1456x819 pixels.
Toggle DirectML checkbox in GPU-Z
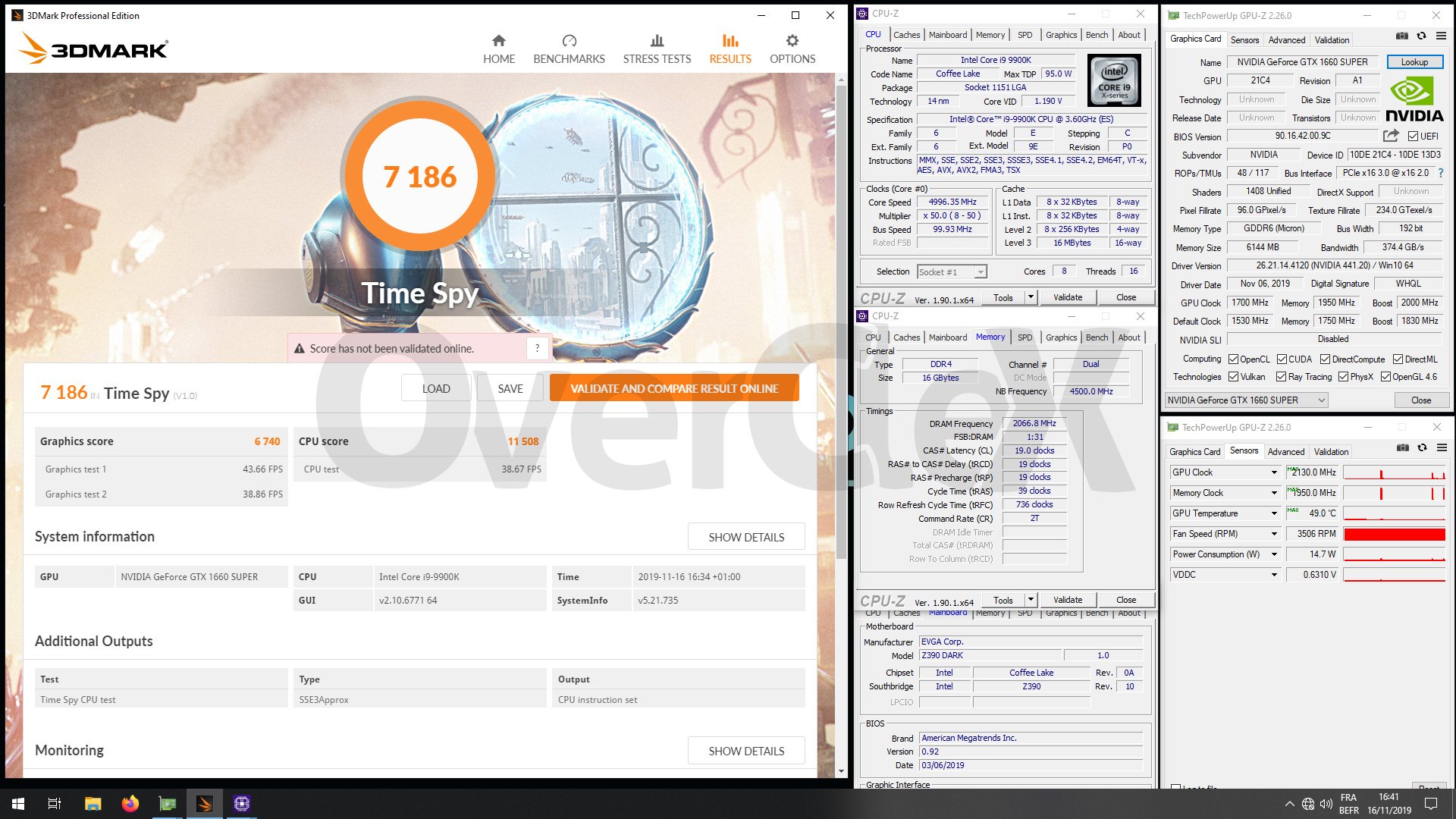[1398, 359]
